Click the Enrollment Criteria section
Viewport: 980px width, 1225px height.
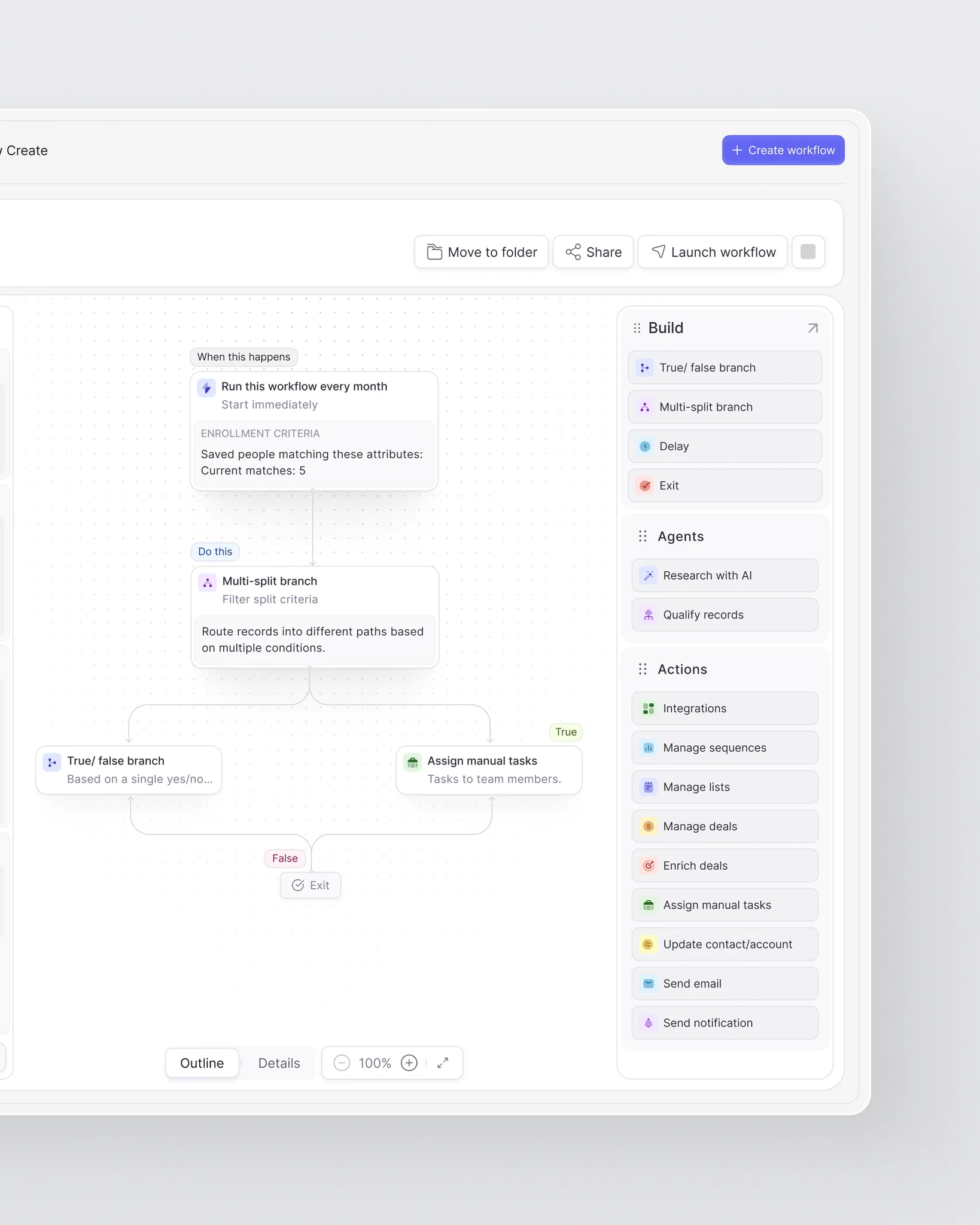pos(314,453)
